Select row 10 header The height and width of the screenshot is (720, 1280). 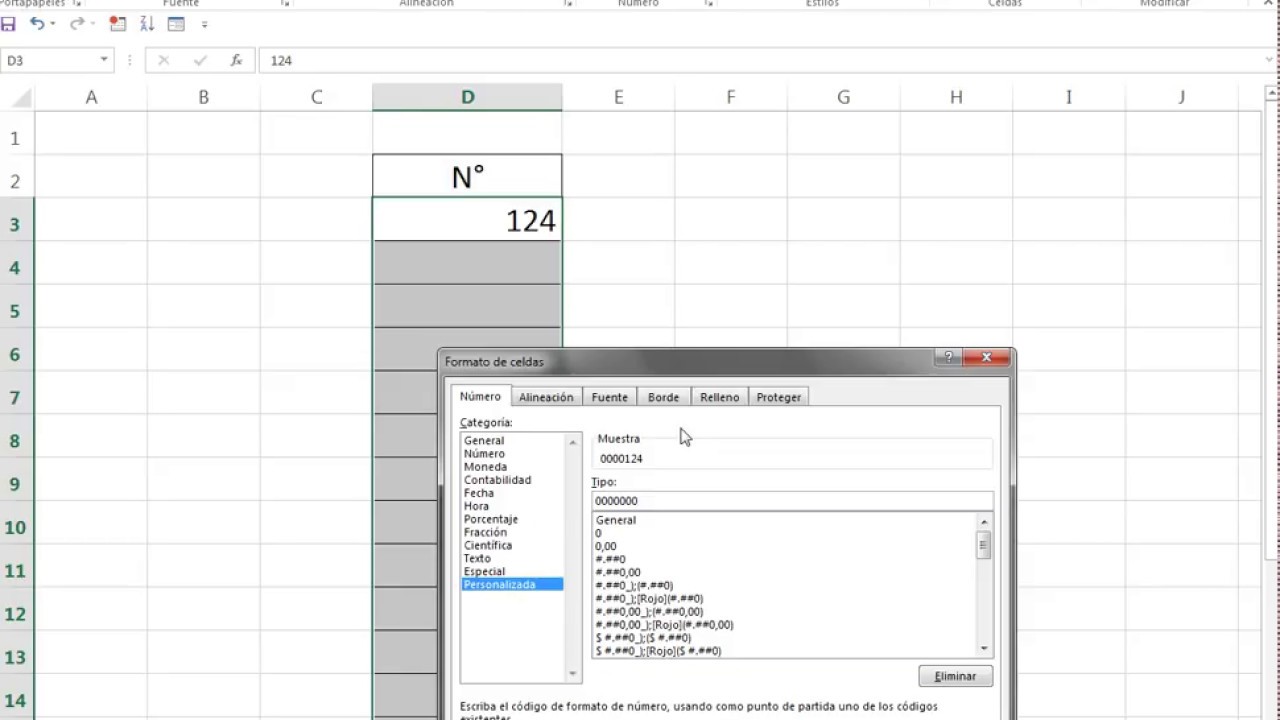pyautogui.click(x=15, y=527)
